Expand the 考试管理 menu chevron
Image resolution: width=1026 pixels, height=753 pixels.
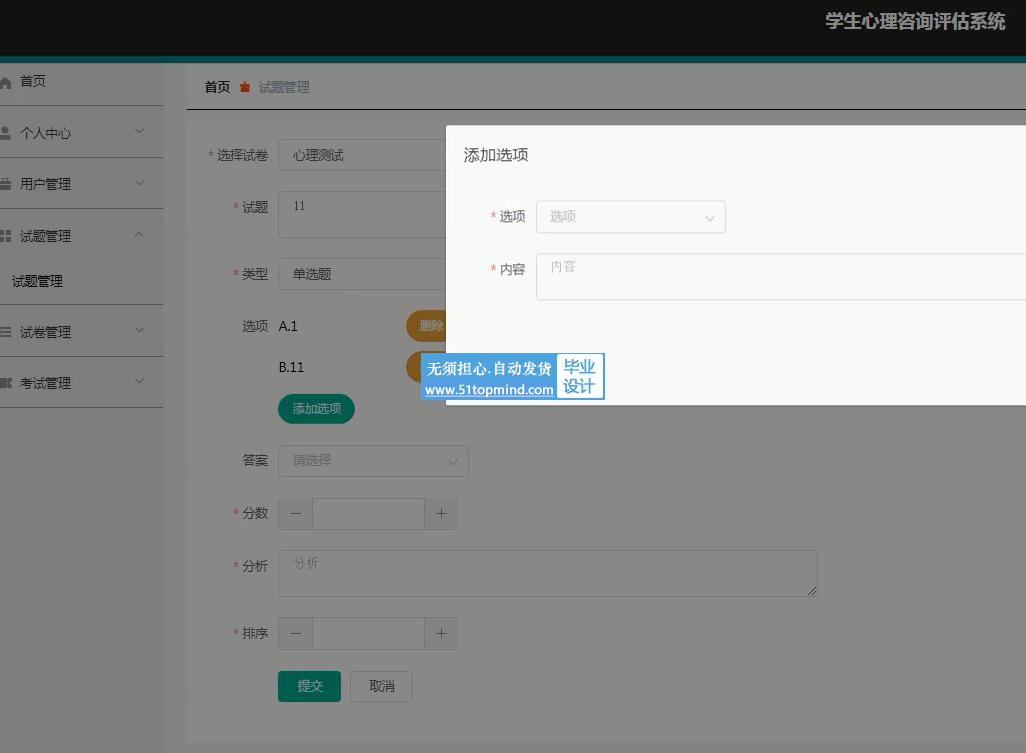pos(139,381)
